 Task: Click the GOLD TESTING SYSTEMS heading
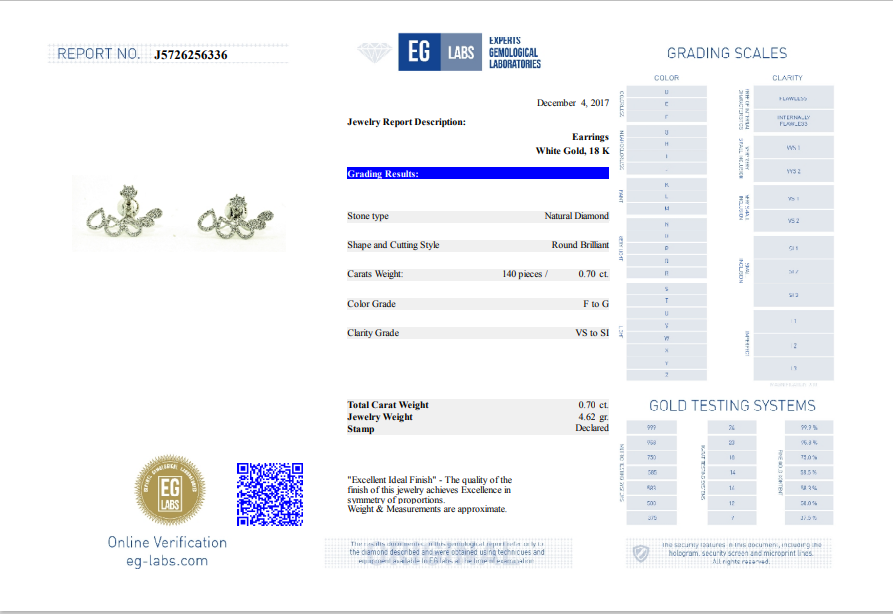[732, 405]
